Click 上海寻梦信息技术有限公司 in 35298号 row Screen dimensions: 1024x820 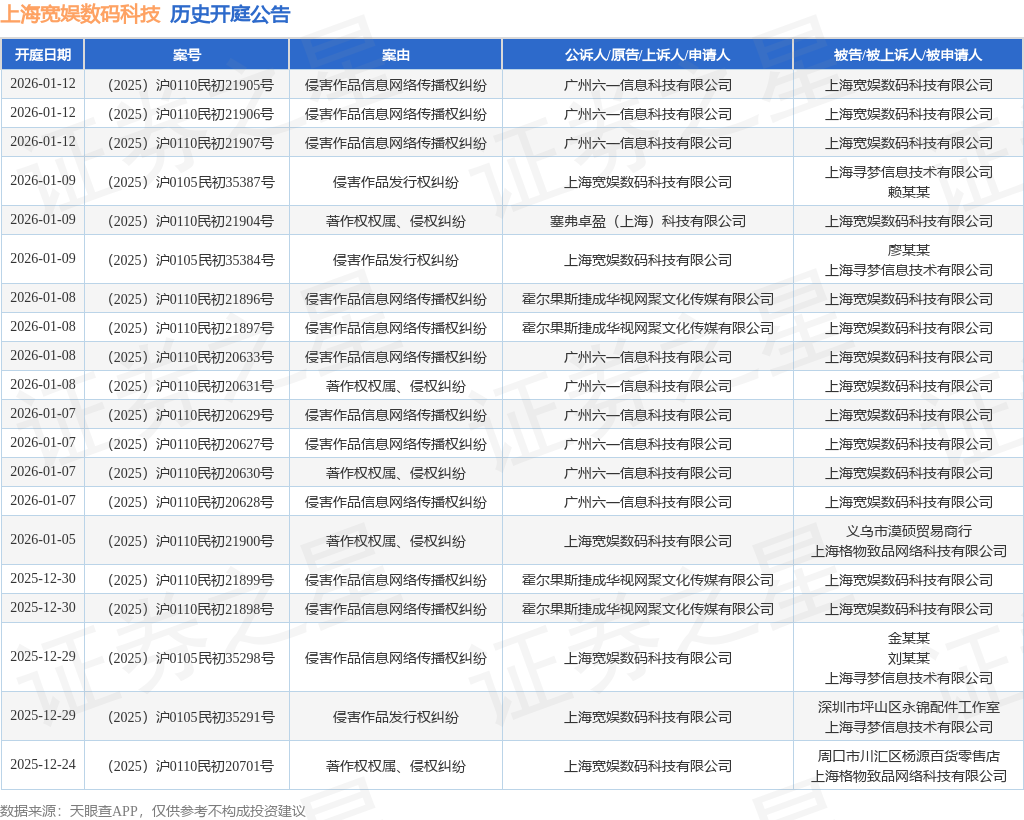(908, 678)
